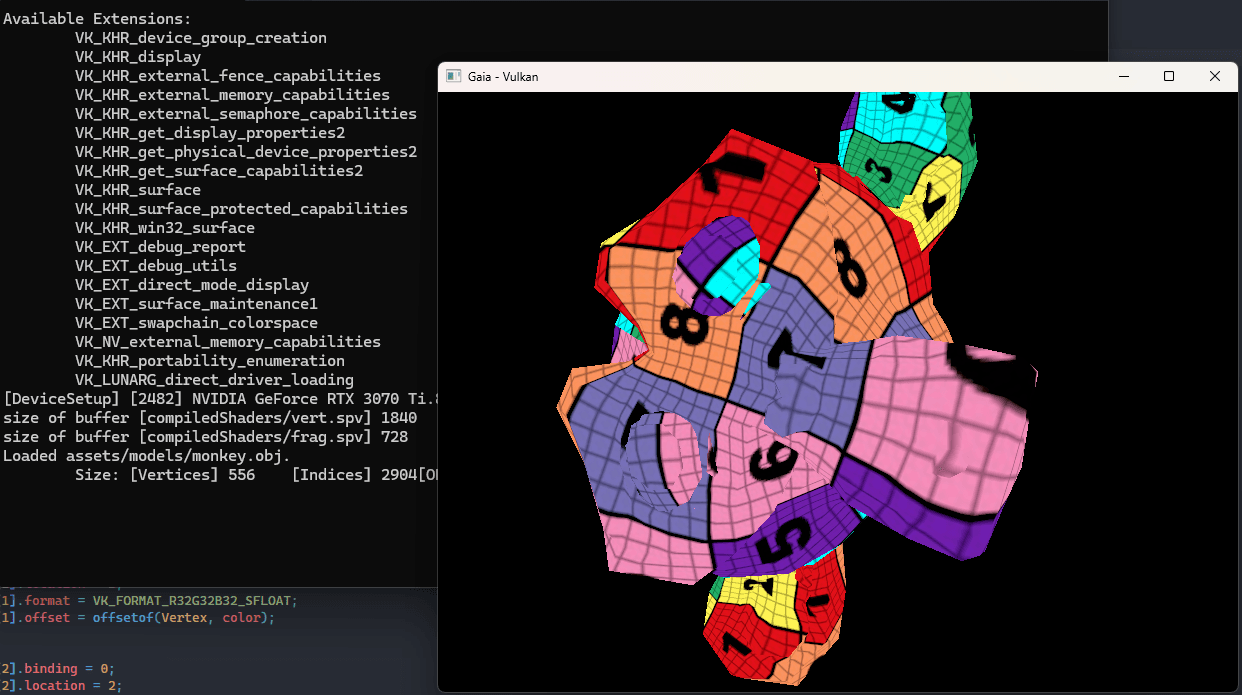Image resolution: width=1242 pixels, height=695 pixels.
Task: Click the VK_EXT_surface_maintenance1 extension line
Action: coord(196,304)
